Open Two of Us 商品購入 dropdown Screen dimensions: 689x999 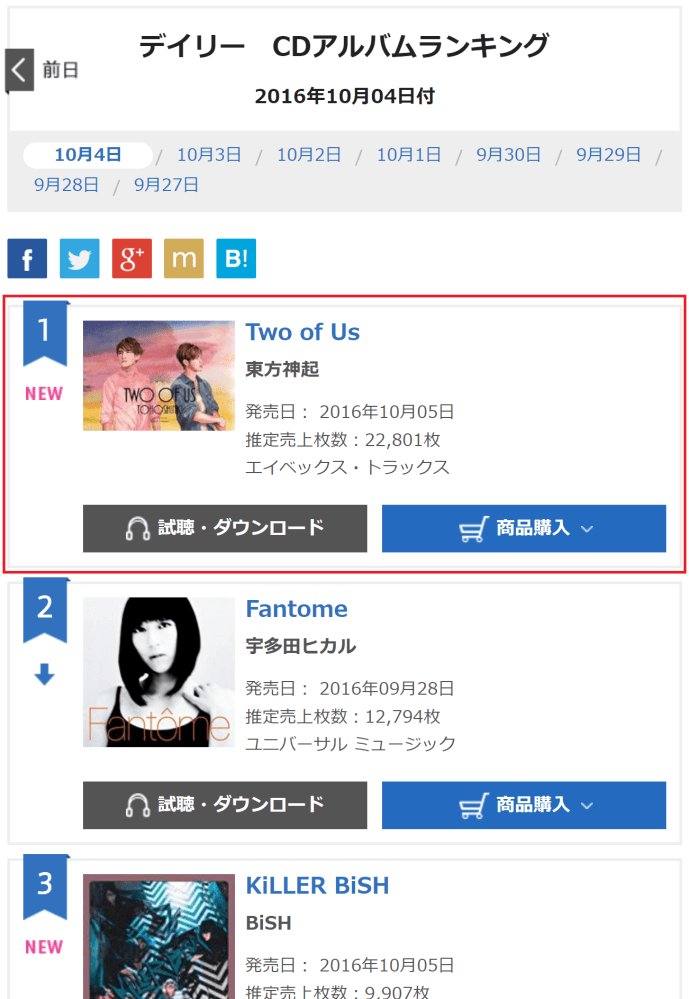[x=524, y=528]
